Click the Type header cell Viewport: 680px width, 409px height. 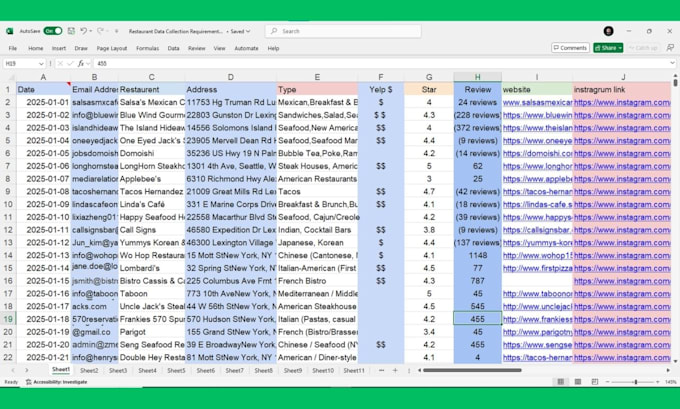[x=317, y=89]
